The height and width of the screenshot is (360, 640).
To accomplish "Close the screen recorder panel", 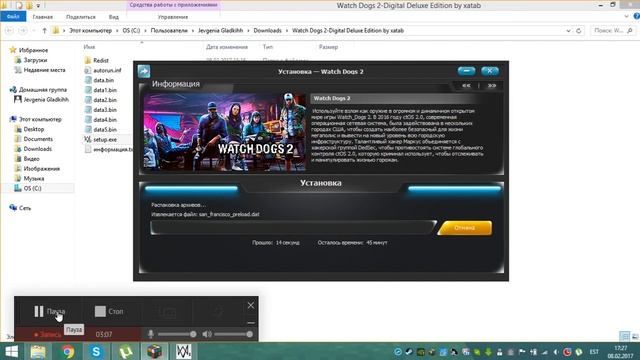I will point(251,305).
